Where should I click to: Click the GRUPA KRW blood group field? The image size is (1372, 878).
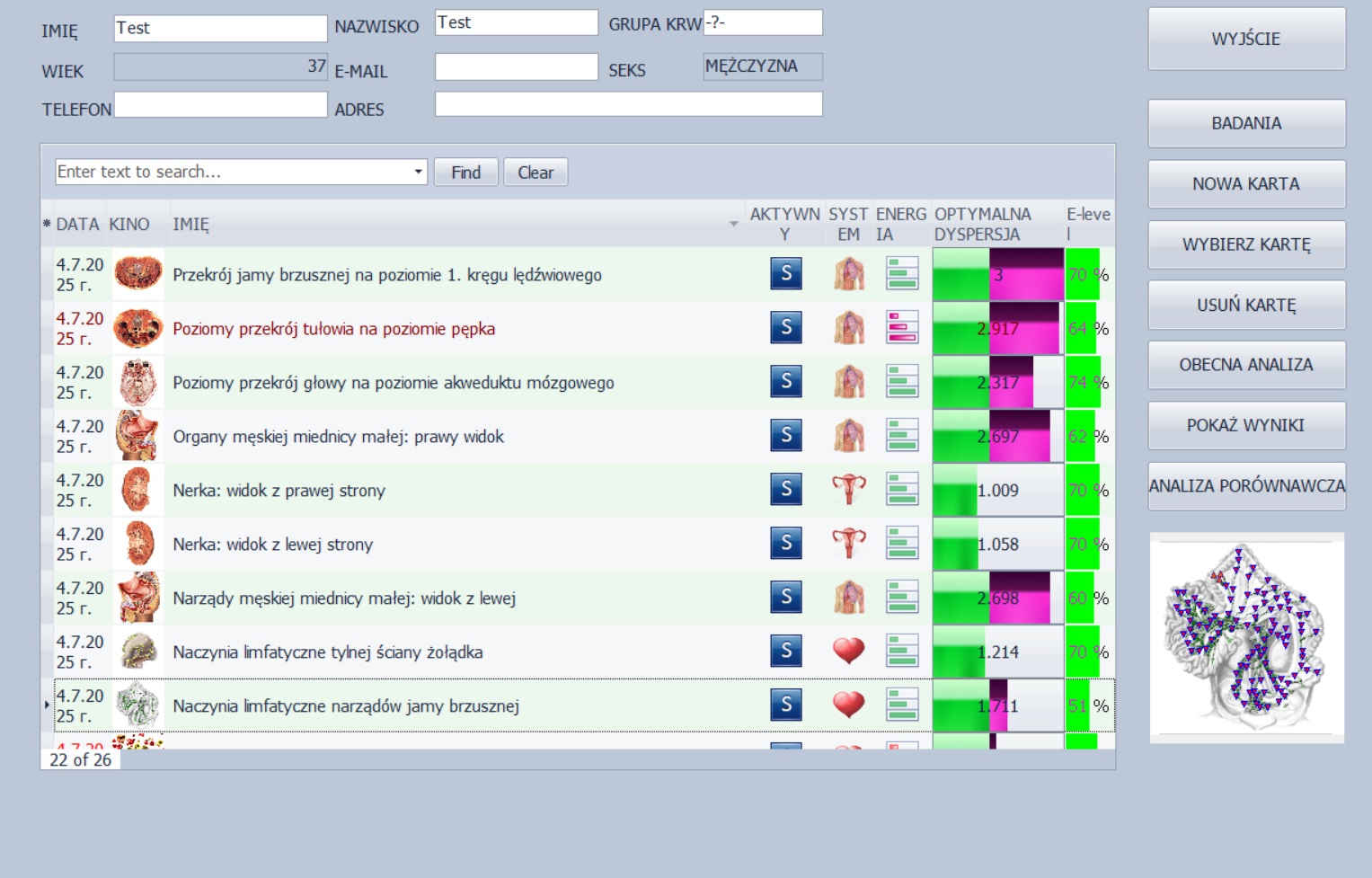[x=763, y=22]
